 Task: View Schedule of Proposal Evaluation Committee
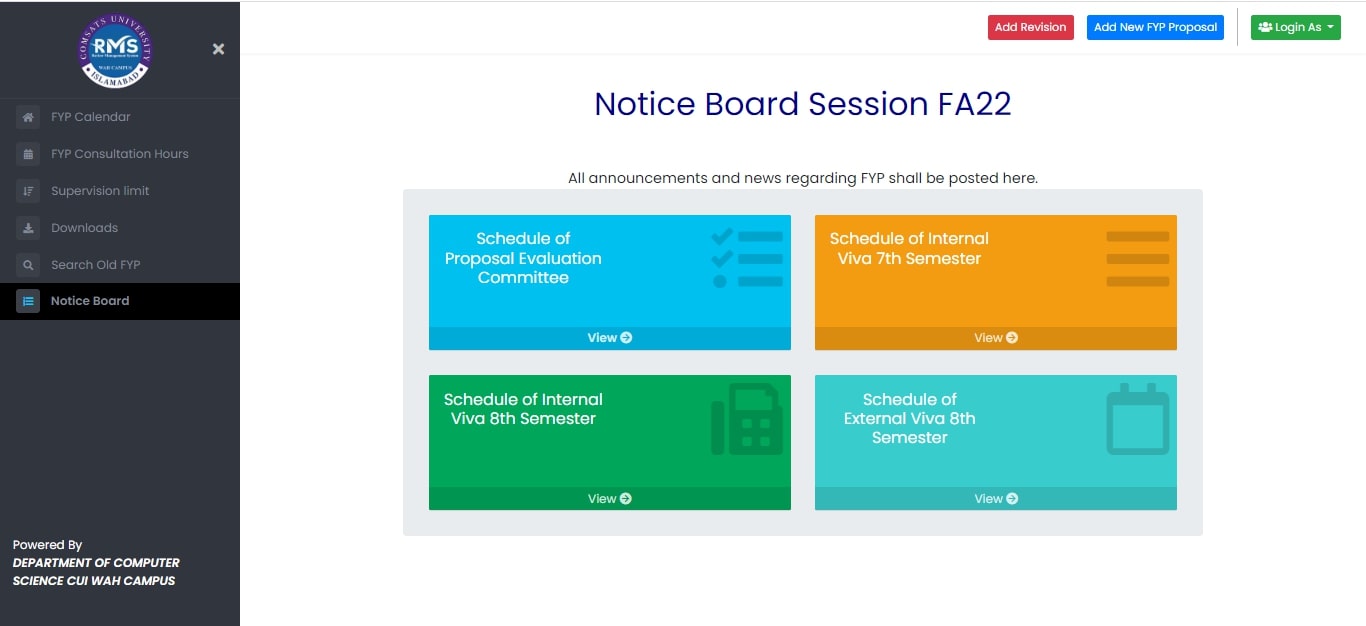(610, 338)
